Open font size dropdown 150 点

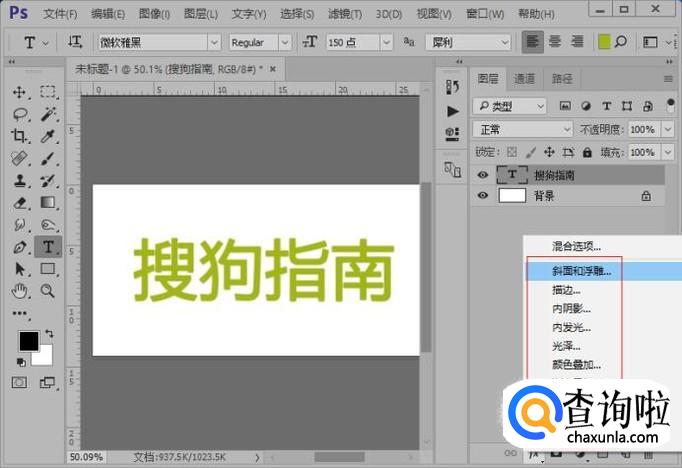(386, 42)
